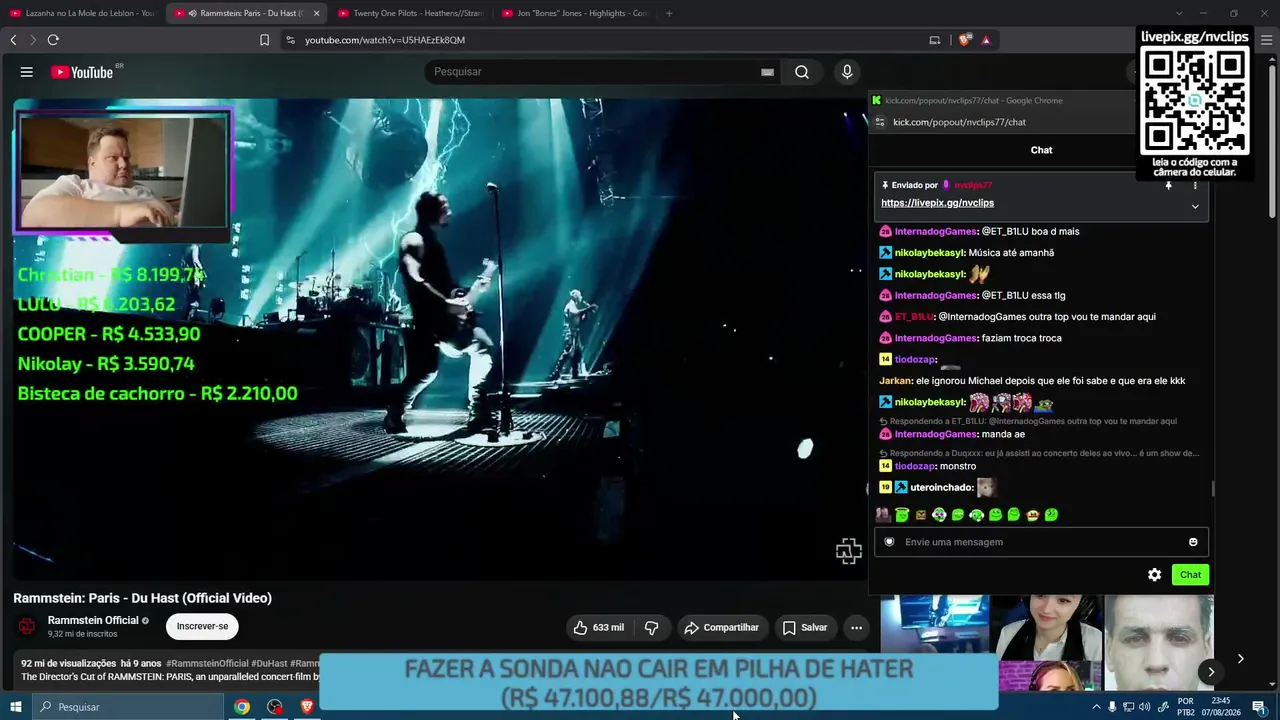Close the Rammstein: Paris tab
Image resolution: width=1280 pixels, height=720 pixels.
tap(316, 13)
